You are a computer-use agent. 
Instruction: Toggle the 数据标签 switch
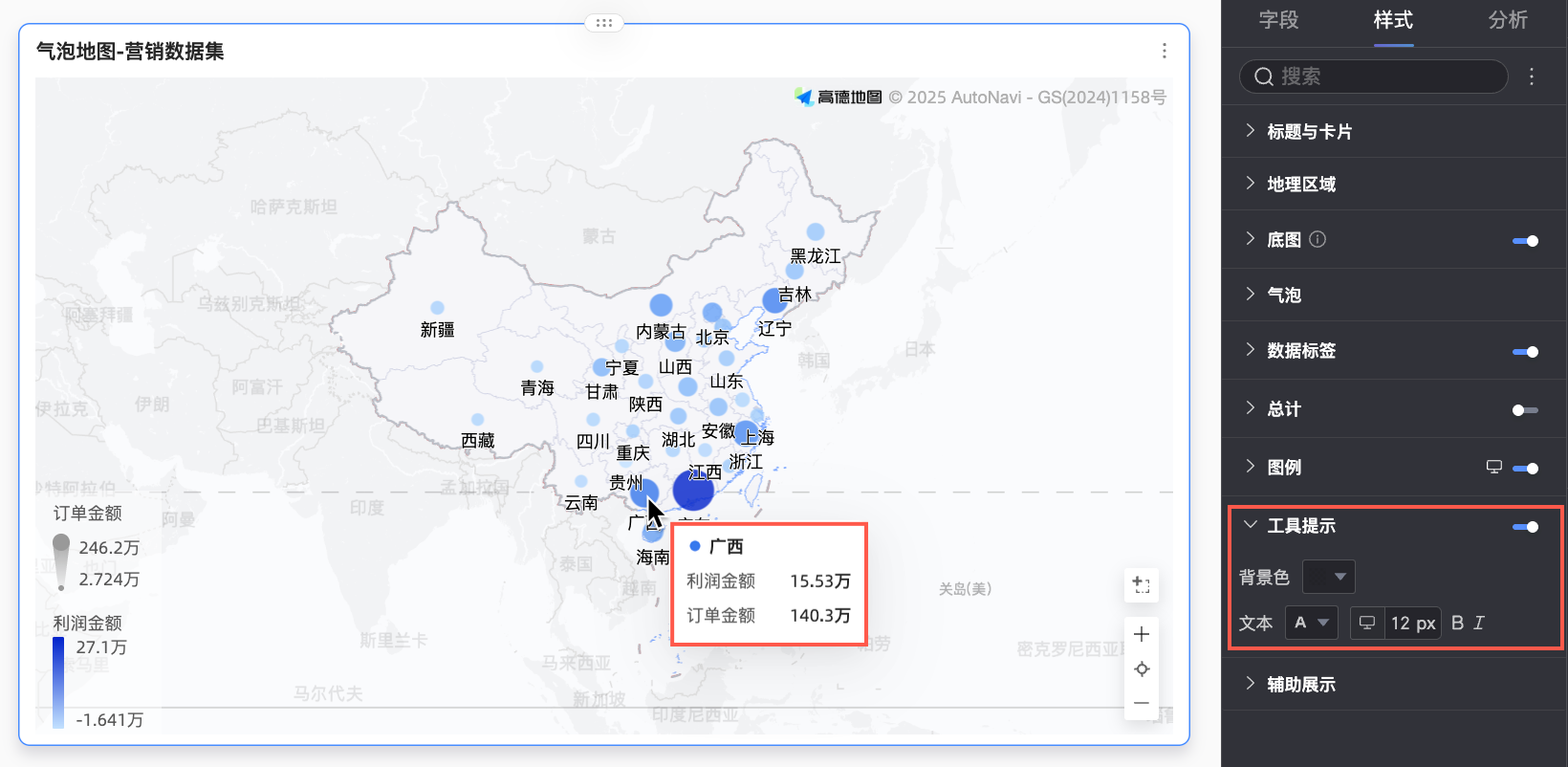1525,352
